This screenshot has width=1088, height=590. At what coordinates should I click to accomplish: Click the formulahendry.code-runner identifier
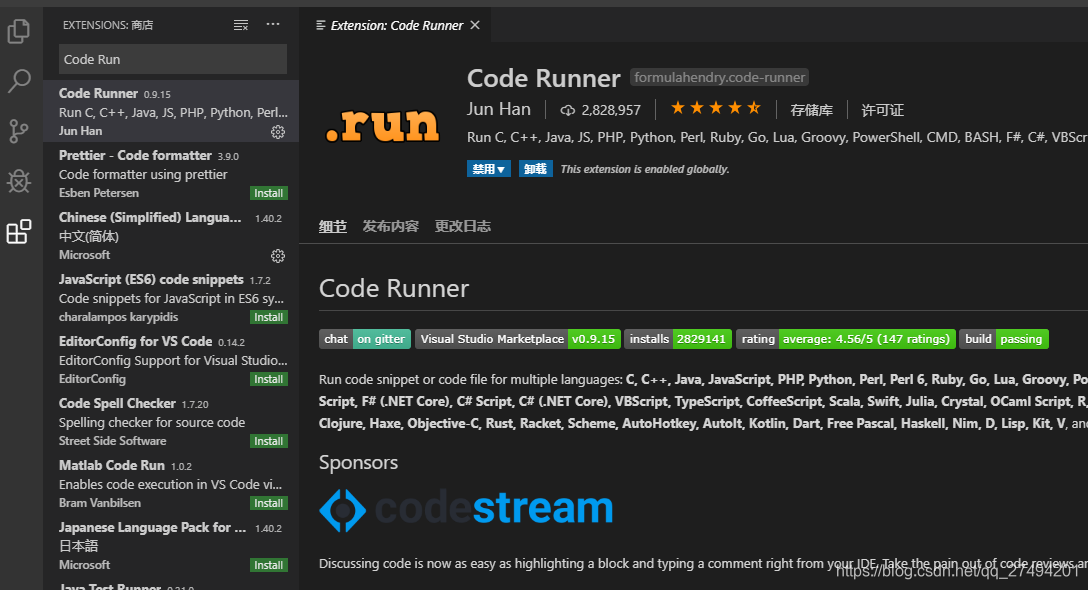[720, 77]
